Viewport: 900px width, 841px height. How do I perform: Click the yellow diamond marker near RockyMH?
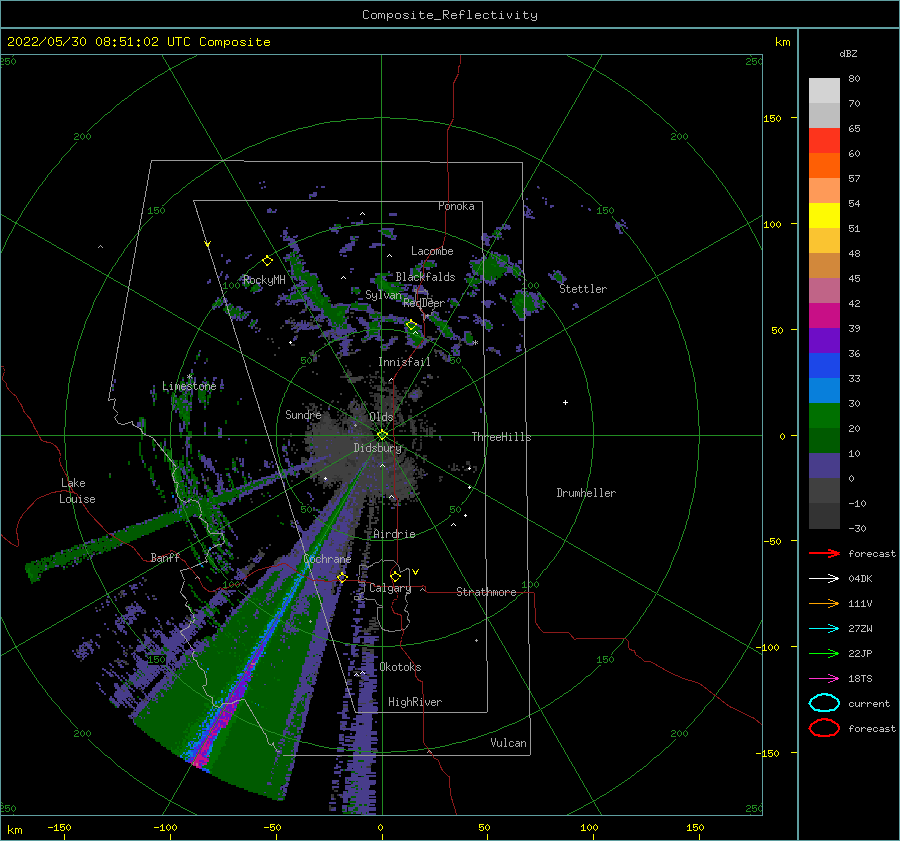click(267, 261)
